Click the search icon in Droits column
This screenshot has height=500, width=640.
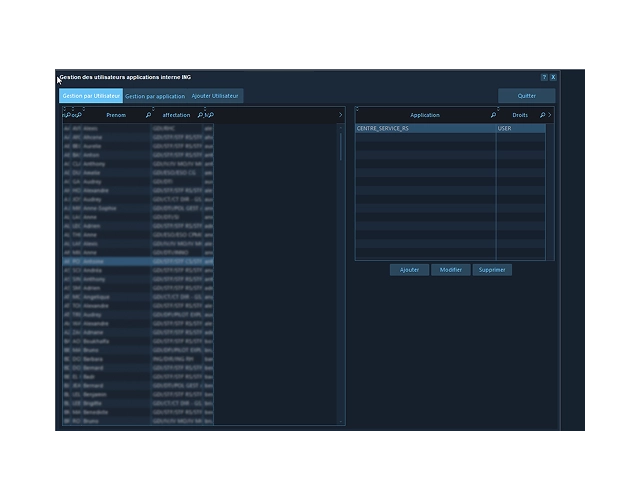click(x=542, y=115)
